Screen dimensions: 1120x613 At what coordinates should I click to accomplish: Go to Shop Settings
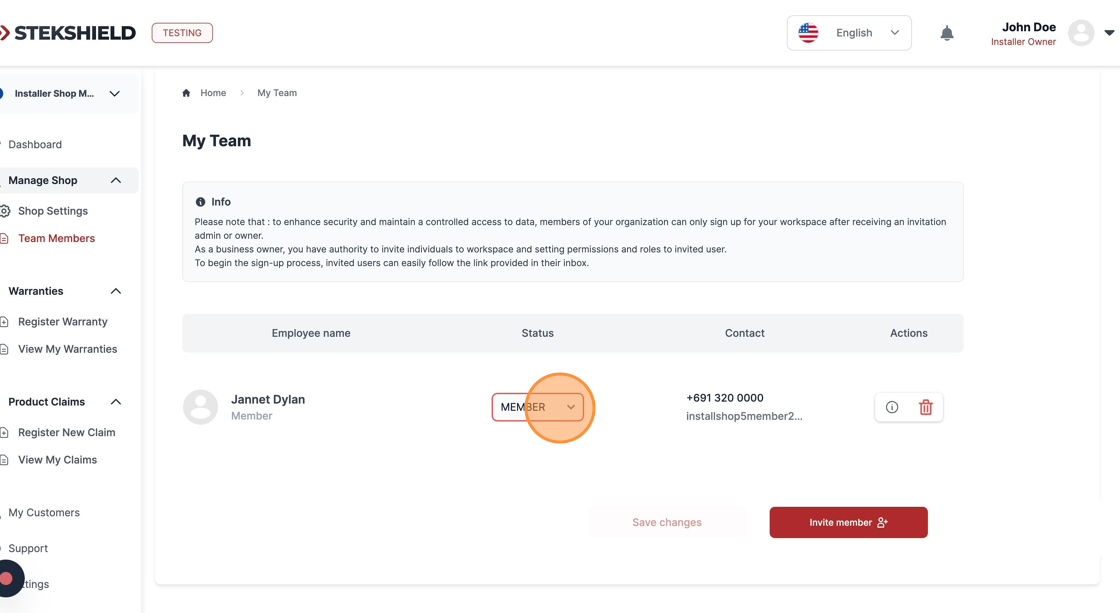[x=52, y=211]
